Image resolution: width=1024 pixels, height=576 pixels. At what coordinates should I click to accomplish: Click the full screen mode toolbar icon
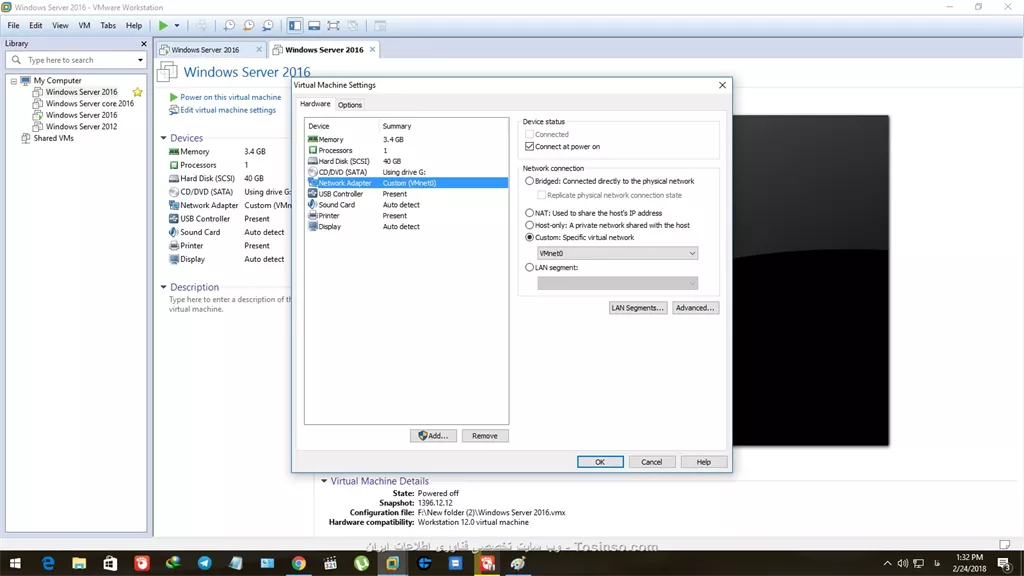click(333, 25)
